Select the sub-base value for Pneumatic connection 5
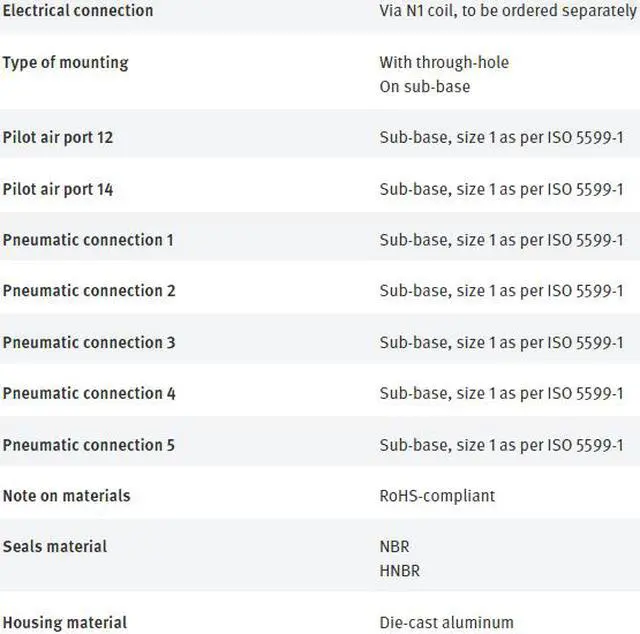 501,445
